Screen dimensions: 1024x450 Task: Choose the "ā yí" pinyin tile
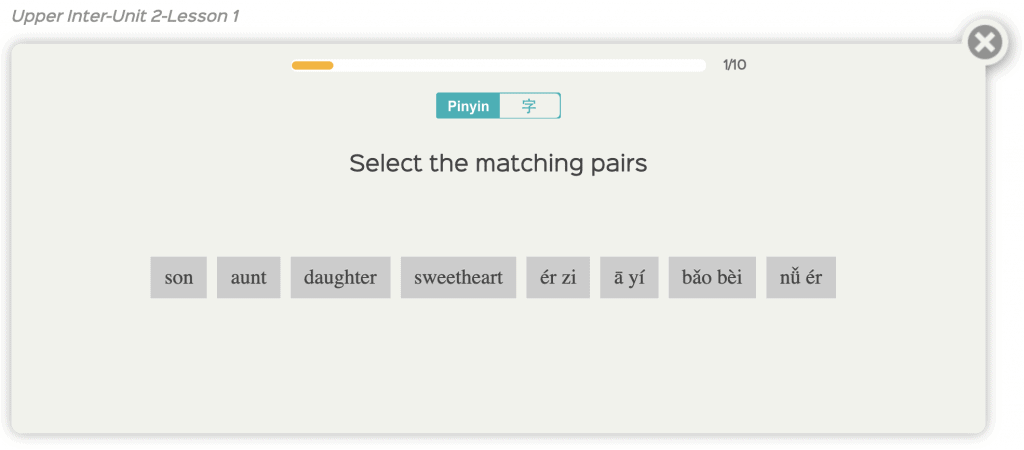pyautogui.click(x=629, y=278)
